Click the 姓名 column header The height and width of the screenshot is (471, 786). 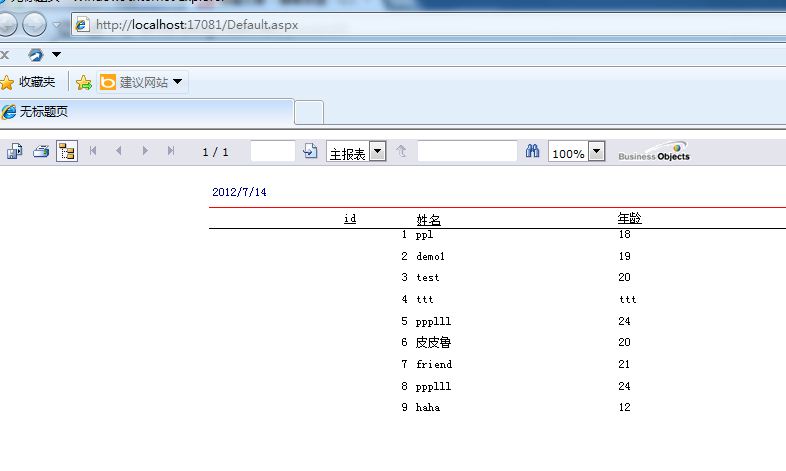[429, 219]
